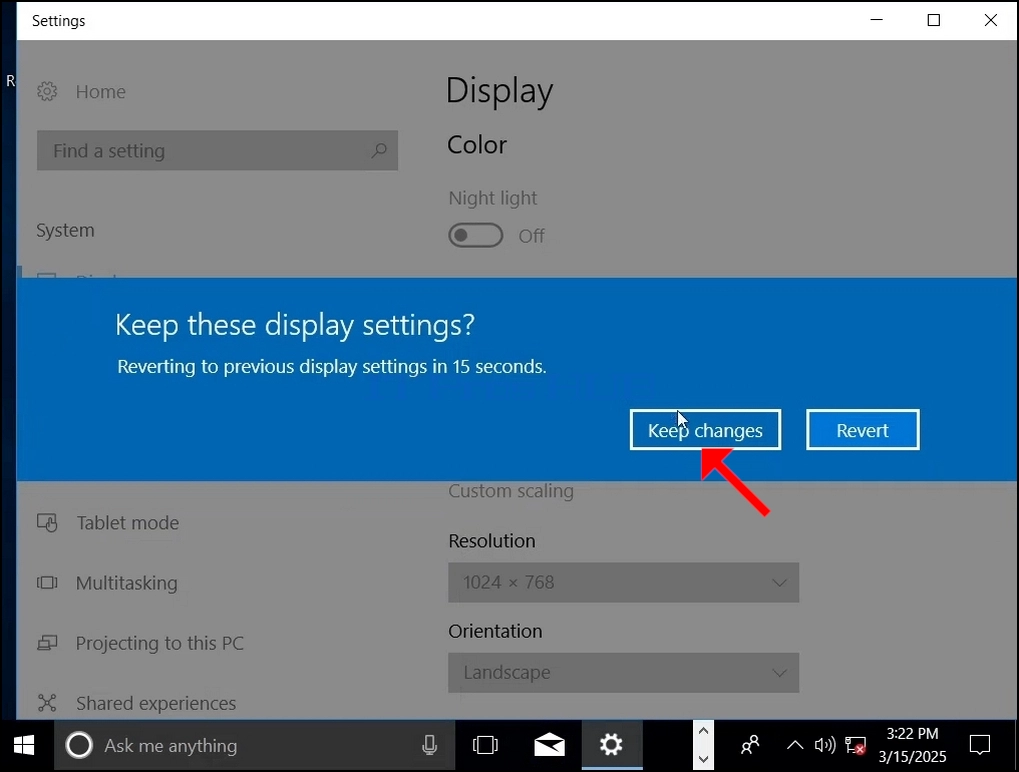The height and width of the screenshot is (772, 1019).
Task: Click the Ask me anything search box
Action: 254,745
